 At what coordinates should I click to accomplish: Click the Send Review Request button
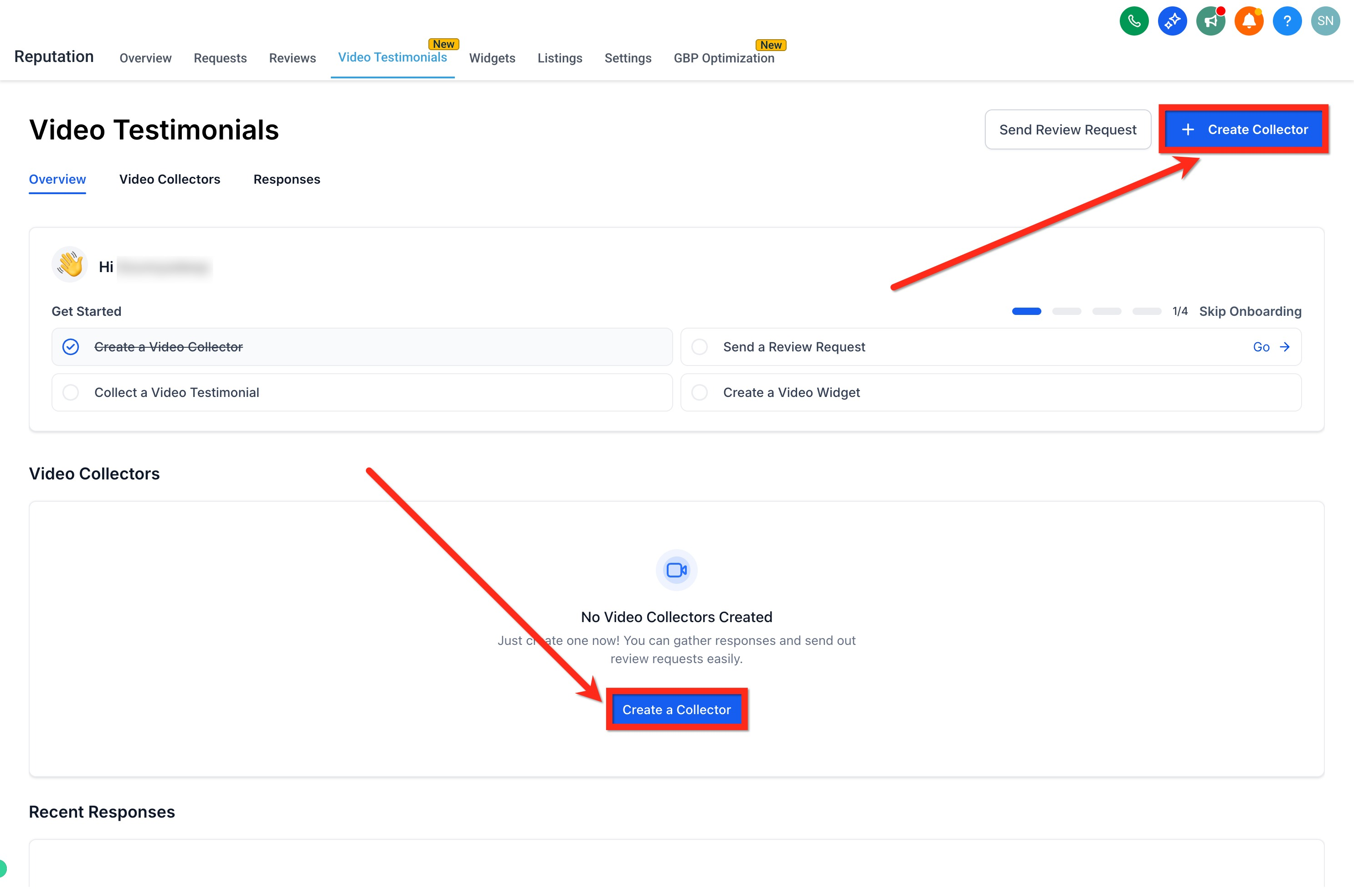1067,130
